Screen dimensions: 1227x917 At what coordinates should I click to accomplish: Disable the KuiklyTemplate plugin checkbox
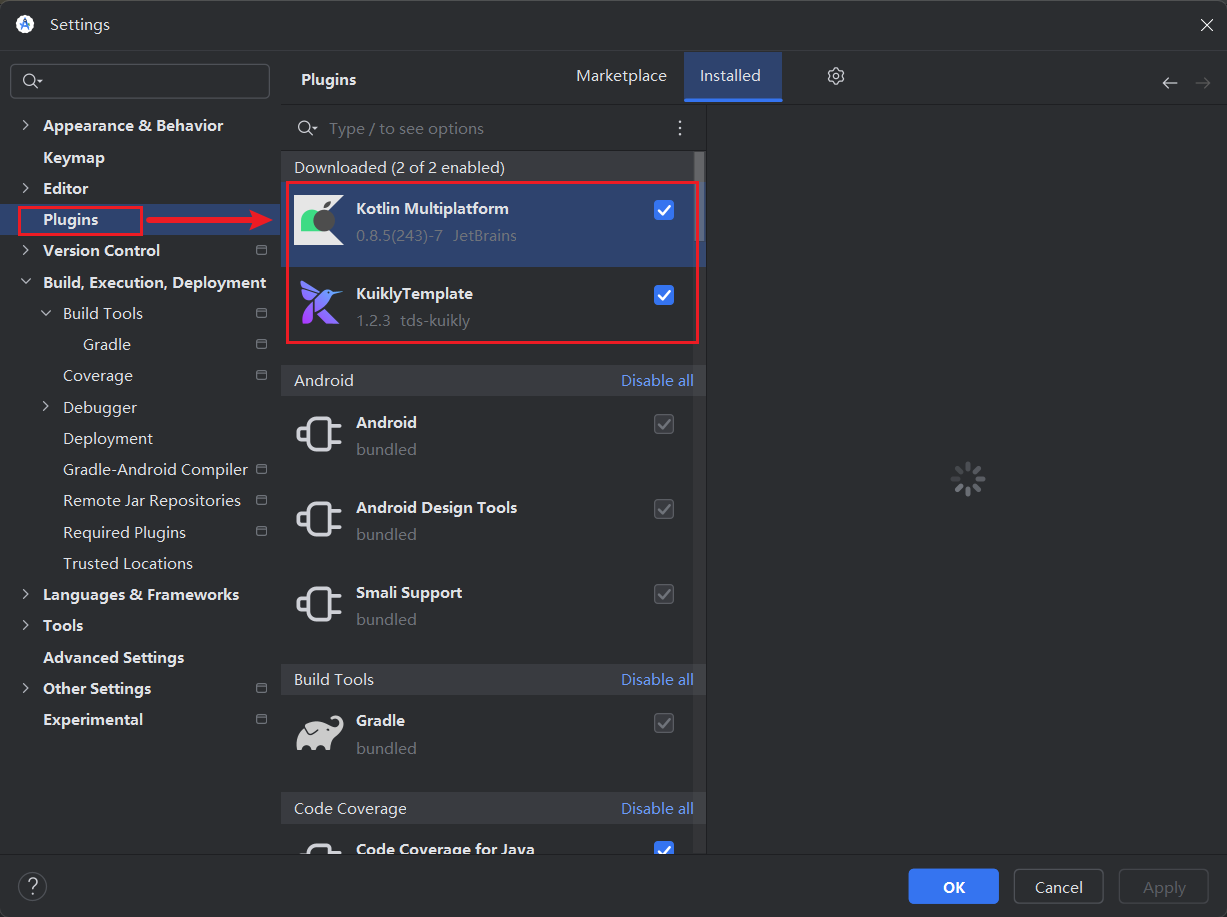click(664, 295)
